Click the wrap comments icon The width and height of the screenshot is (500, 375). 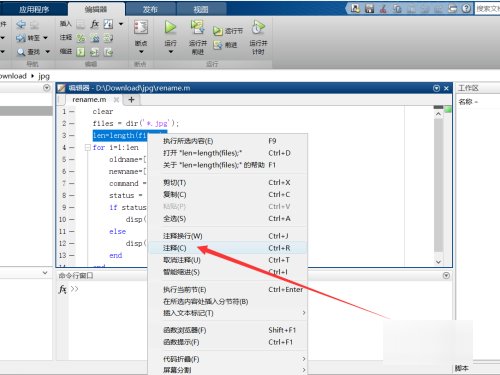pos(108,38)
